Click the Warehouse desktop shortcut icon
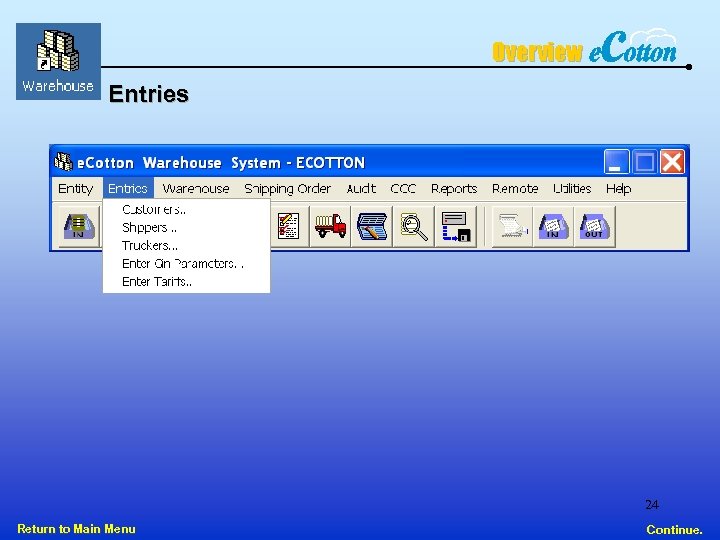Image resolution: width=720 pixels, height=540 pixels. tap(58, 61)
